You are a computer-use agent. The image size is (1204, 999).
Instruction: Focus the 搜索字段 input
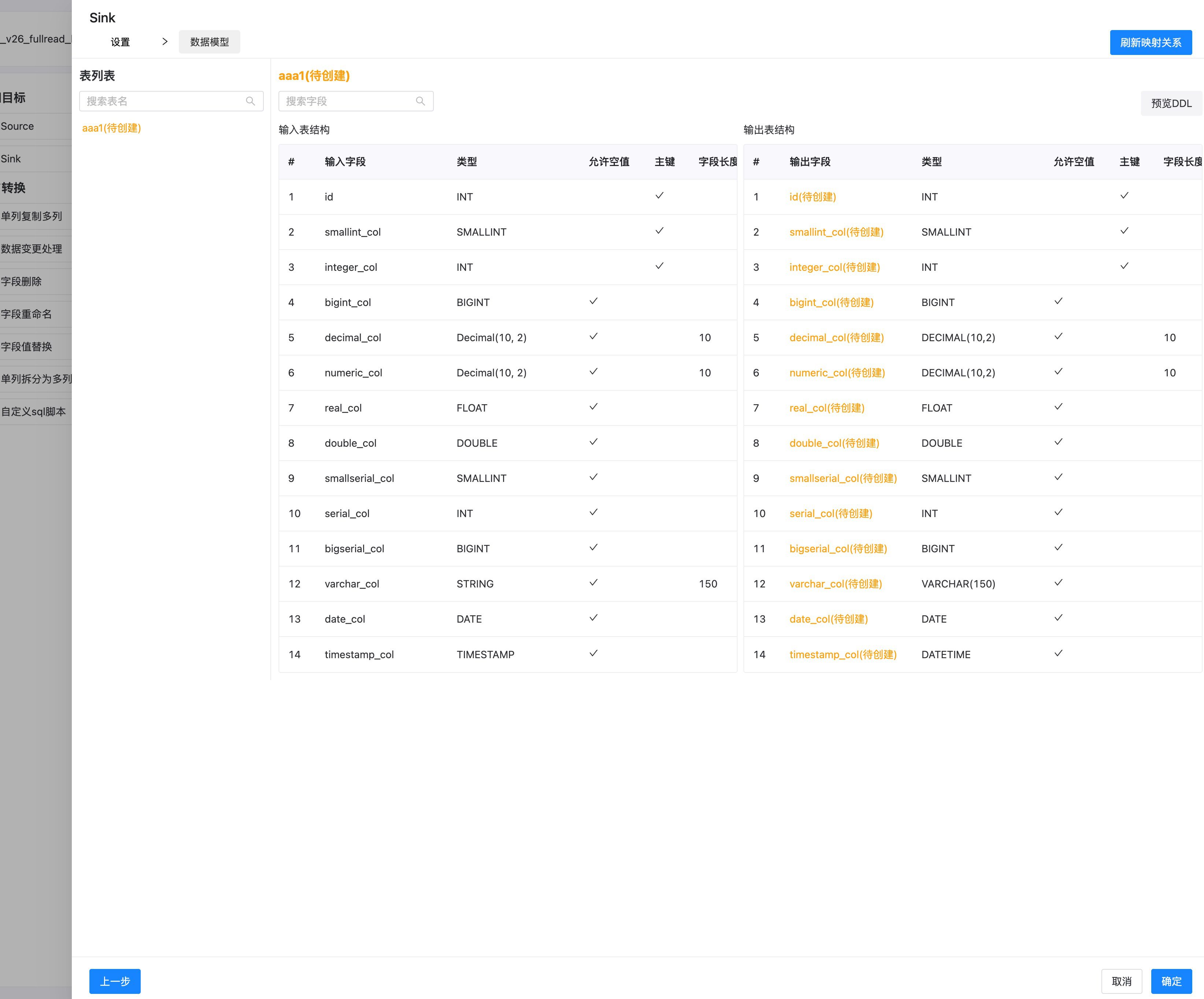pos(355,101)
